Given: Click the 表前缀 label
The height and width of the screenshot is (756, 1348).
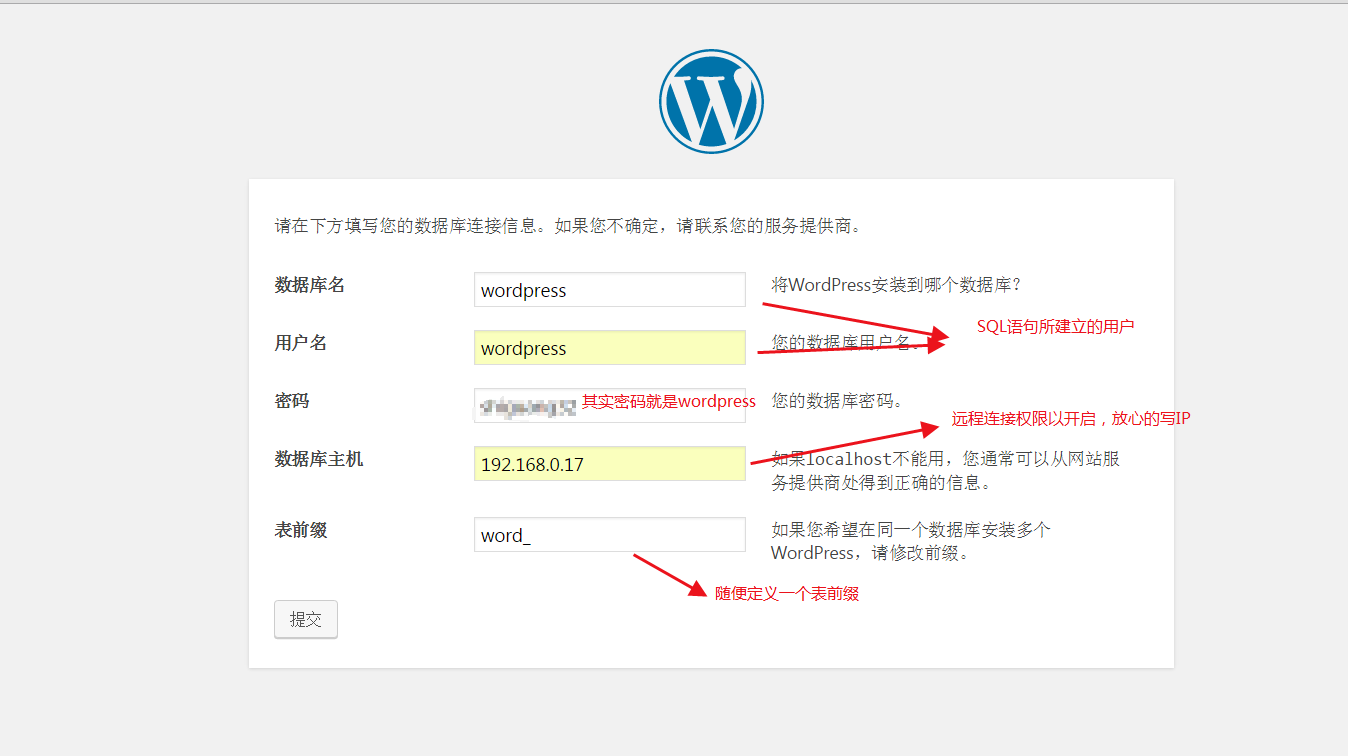Looking at the screenshot, I should pos(301,530).
